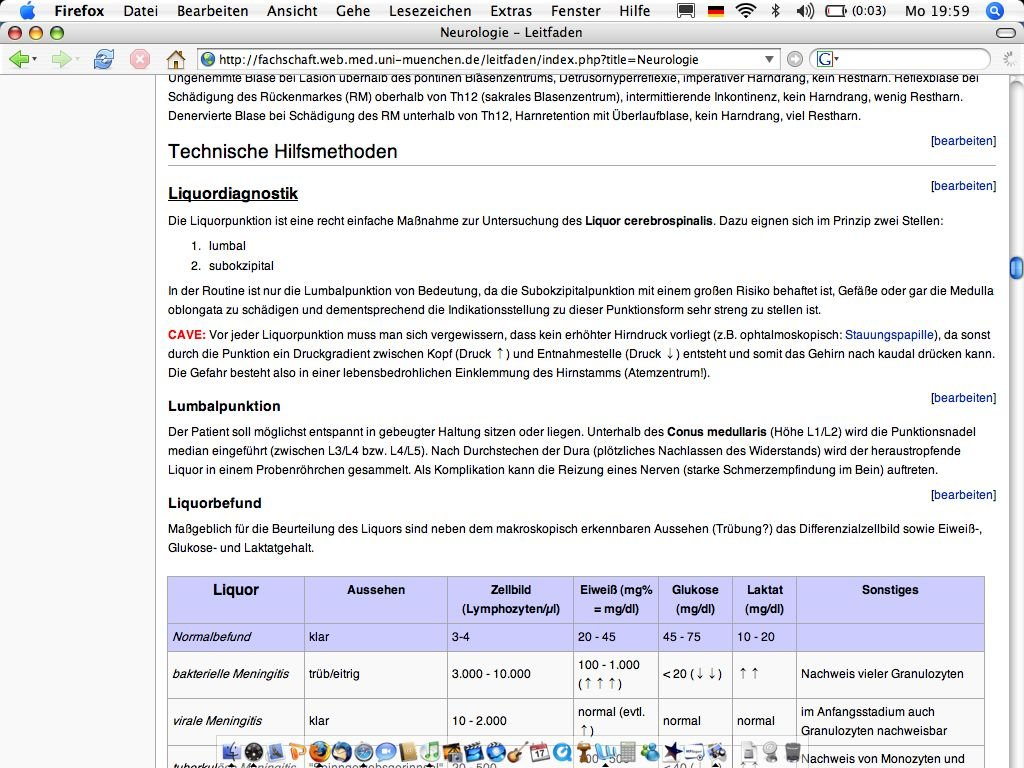Click the Bluetooth icon in menu bar

(776, 11)
